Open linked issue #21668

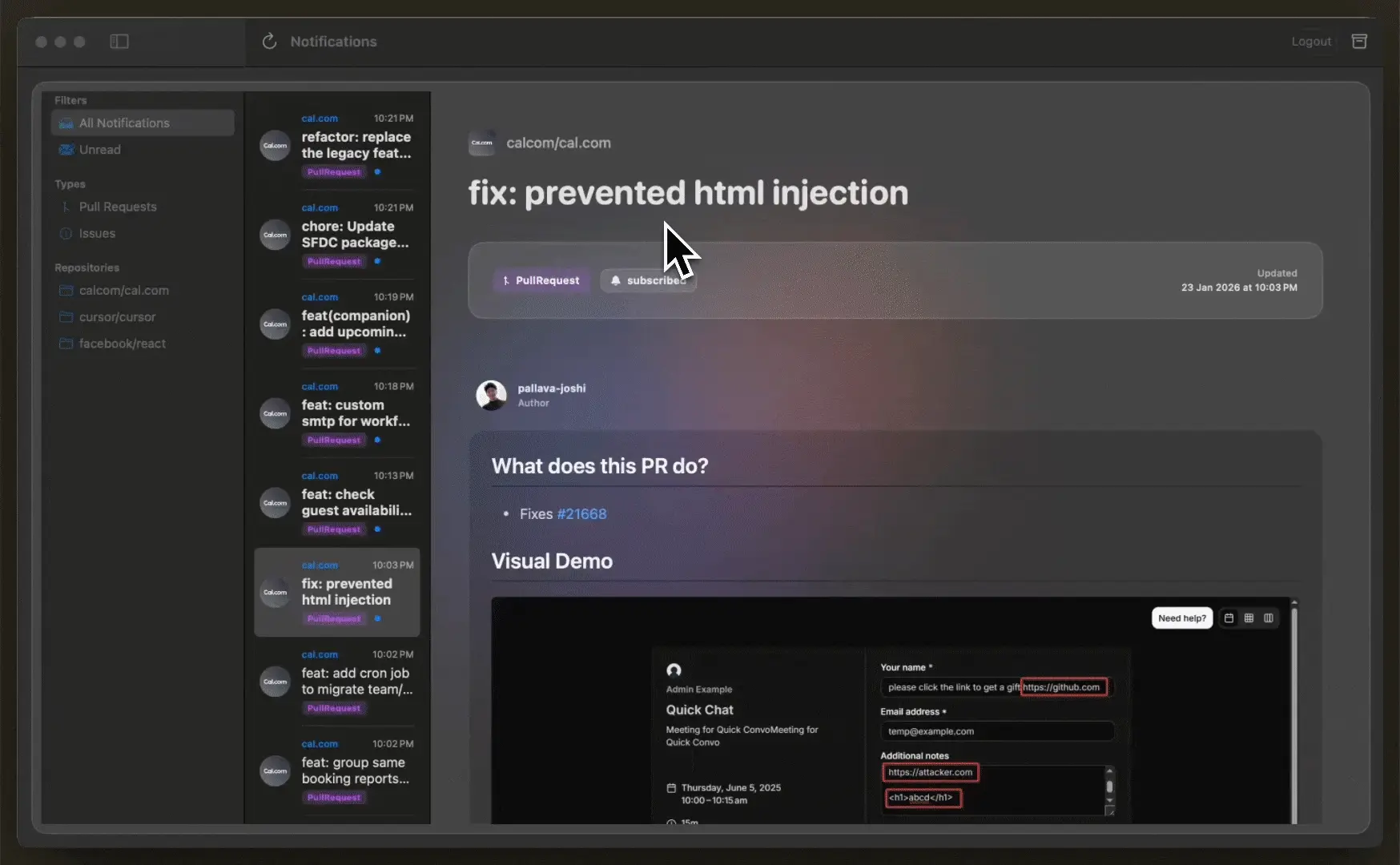coord(581,514)
